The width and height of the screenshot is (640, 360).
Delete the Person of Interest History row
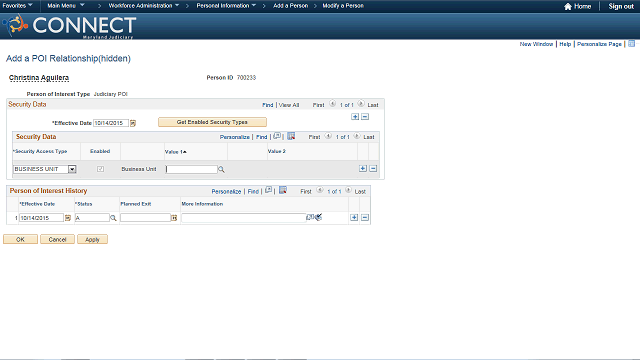(x=365, y=218)
